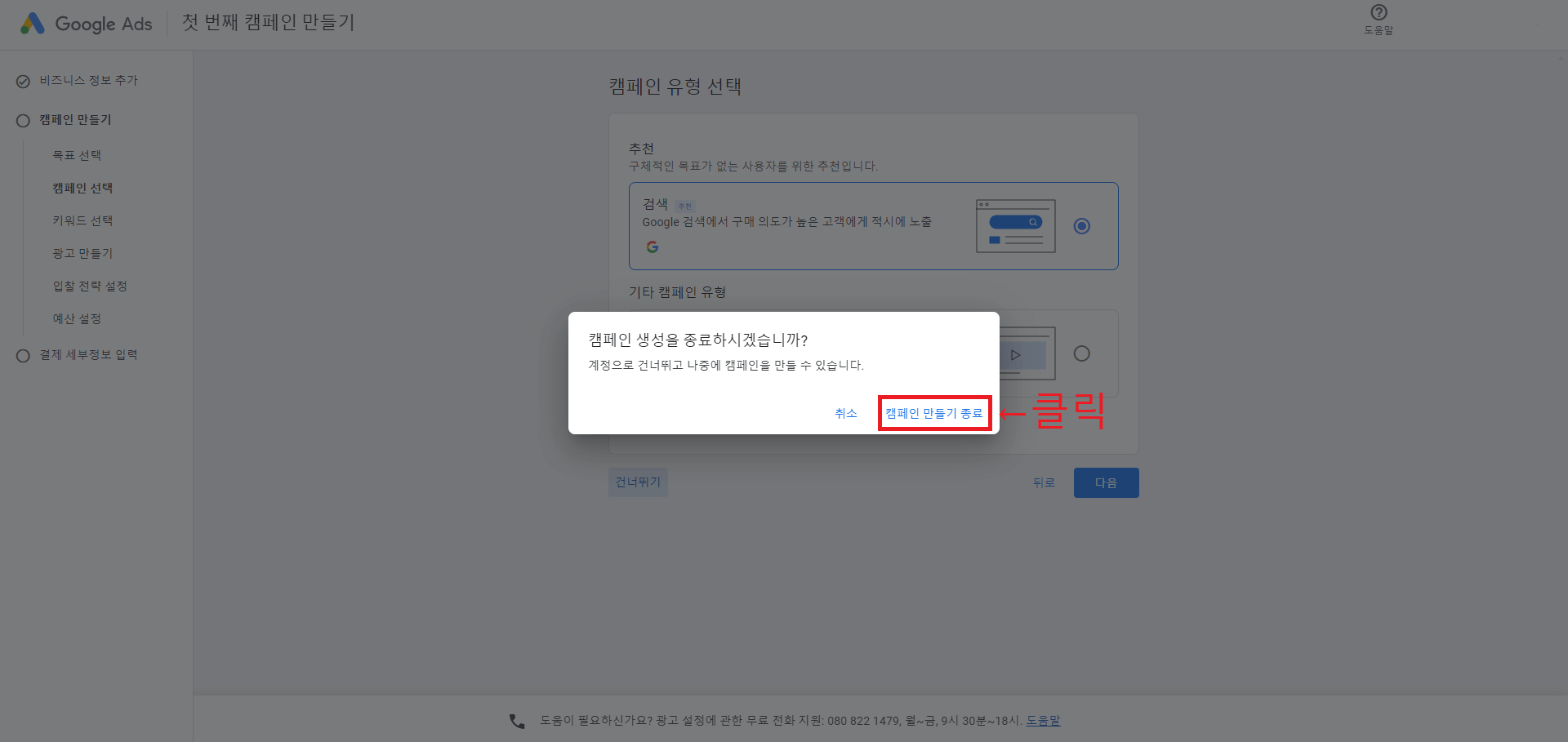Viewport: 1568px width, 742px height.
Task: Open the 목표 선택 step
Action: point(78,155)
